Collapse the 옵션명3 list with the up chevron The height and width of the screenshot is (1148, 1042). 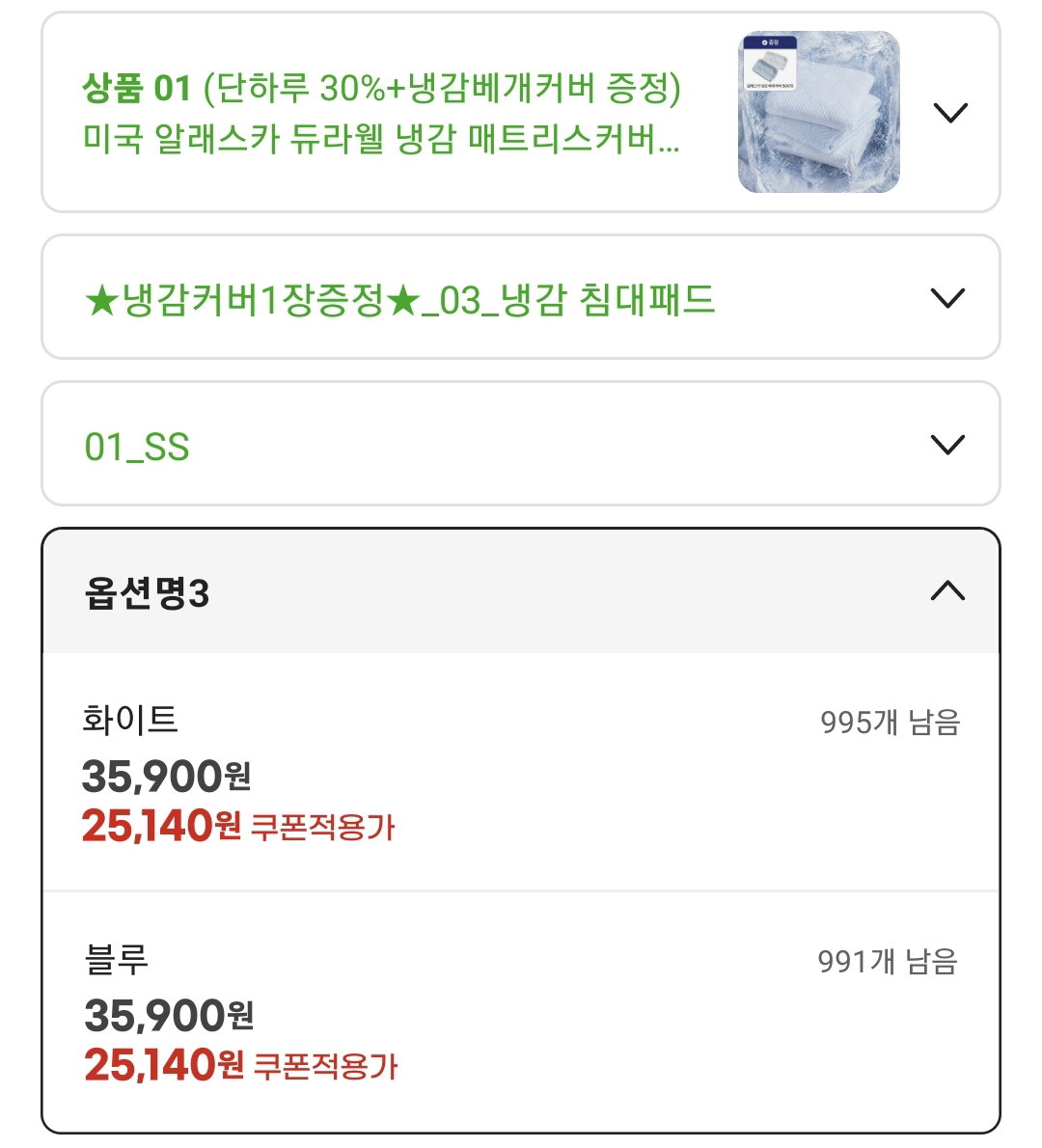[947, 590]
